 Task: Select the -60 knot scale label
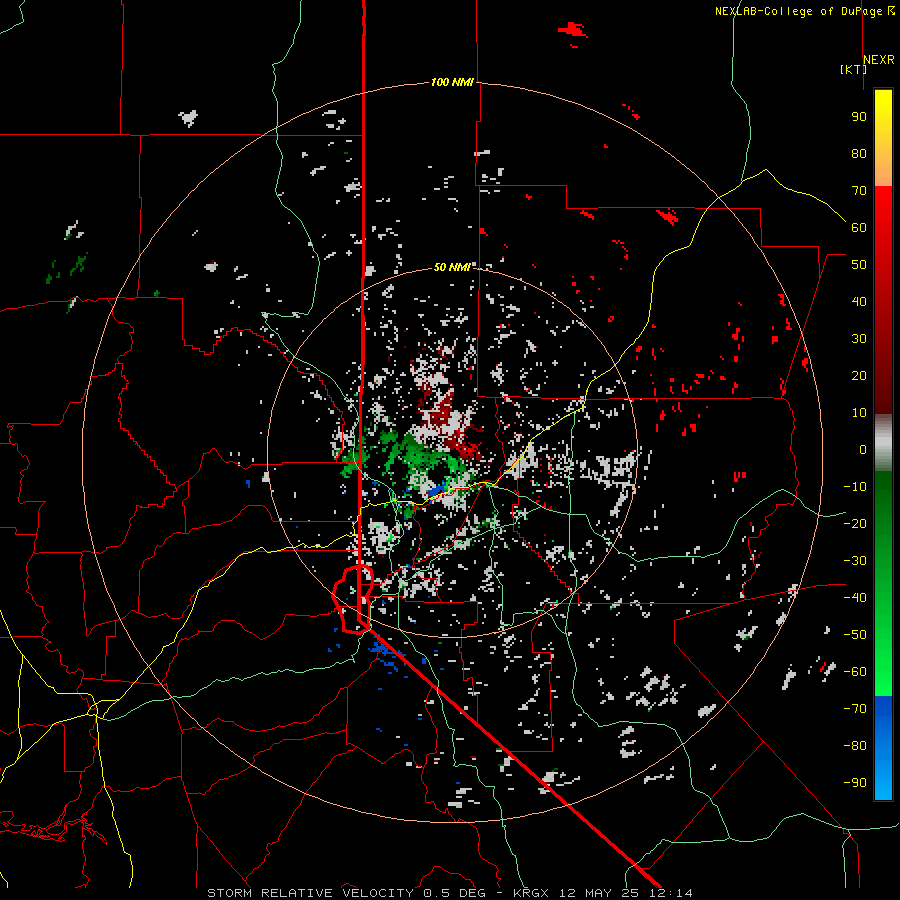855,672
